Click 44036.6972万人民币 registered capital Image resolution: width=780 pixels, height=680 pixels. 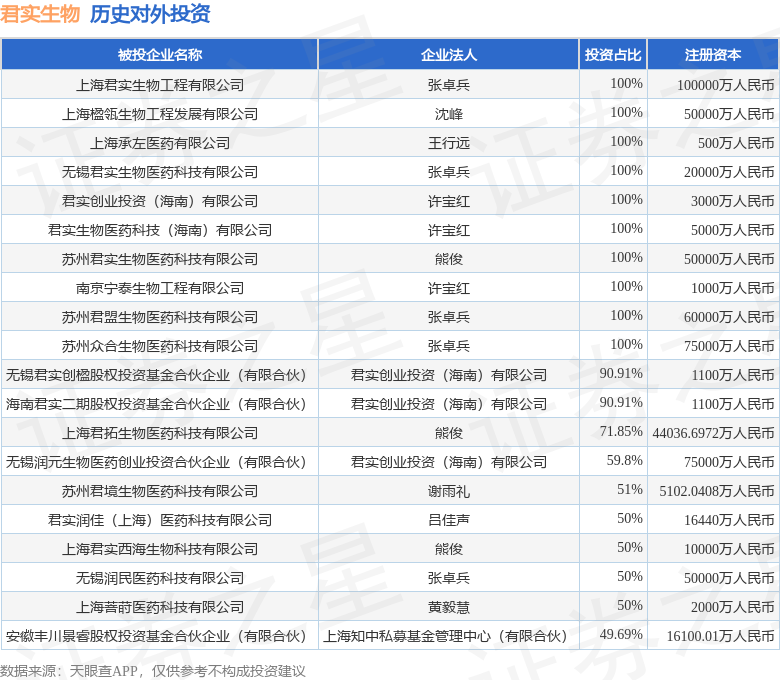713,433
